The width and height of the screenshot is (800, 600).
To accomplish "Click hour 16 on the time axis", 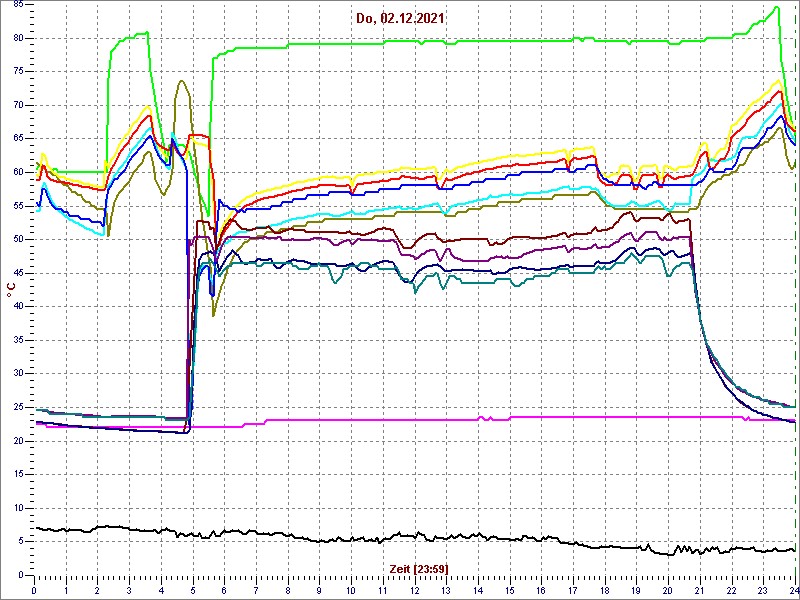I will click(541, 591).
